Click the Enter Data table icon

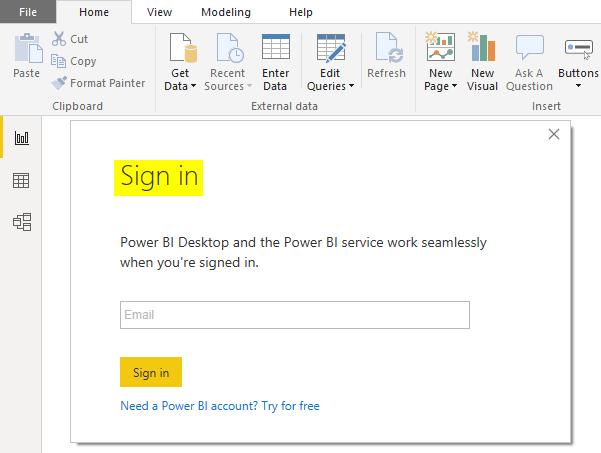click(x=276, y=47)
